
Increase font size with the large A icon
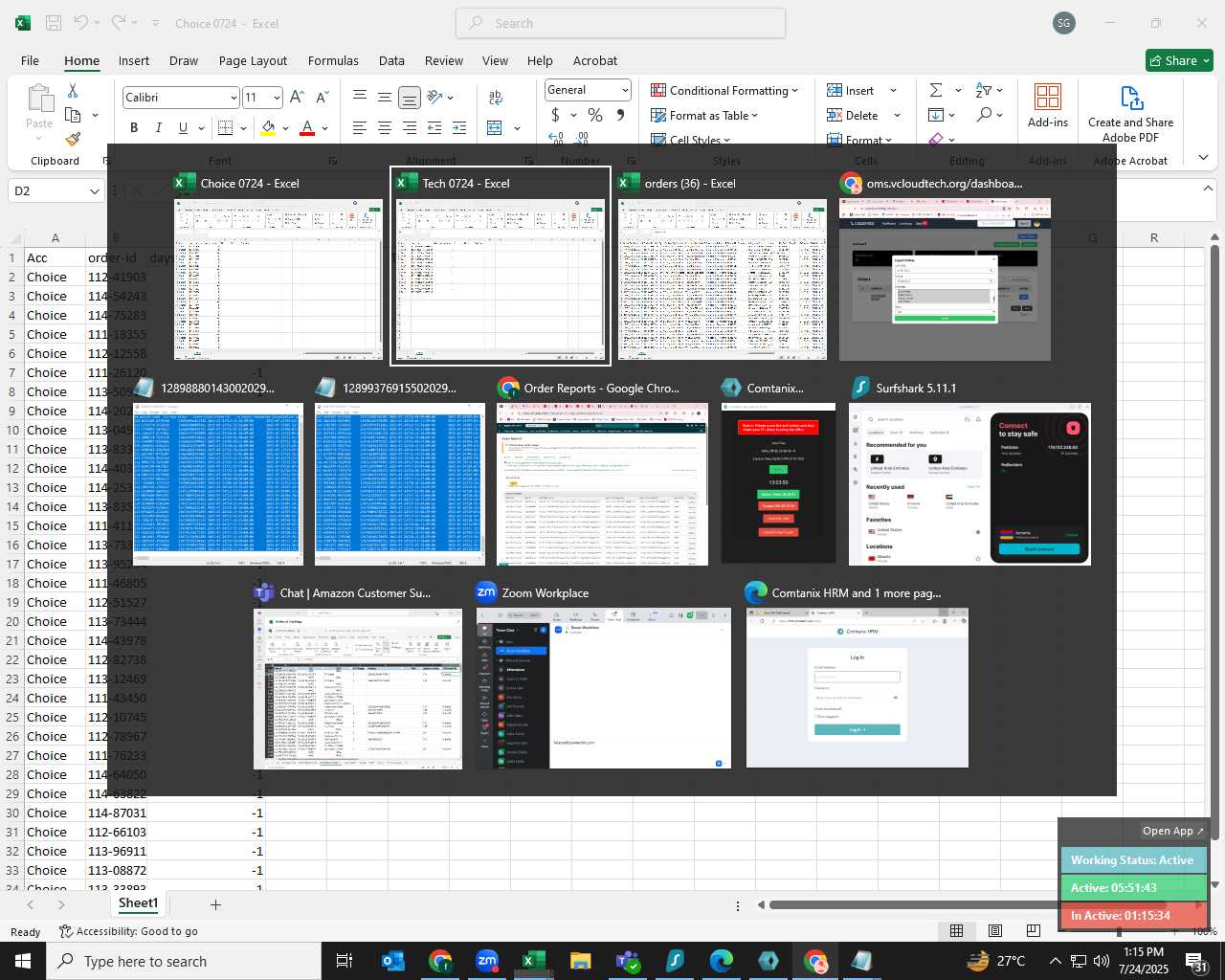(x=297, y=97)
